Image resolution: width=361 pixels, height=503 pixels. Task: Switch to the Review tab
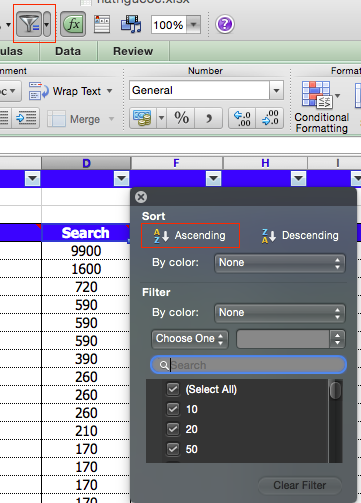click(x=133, y=51)
